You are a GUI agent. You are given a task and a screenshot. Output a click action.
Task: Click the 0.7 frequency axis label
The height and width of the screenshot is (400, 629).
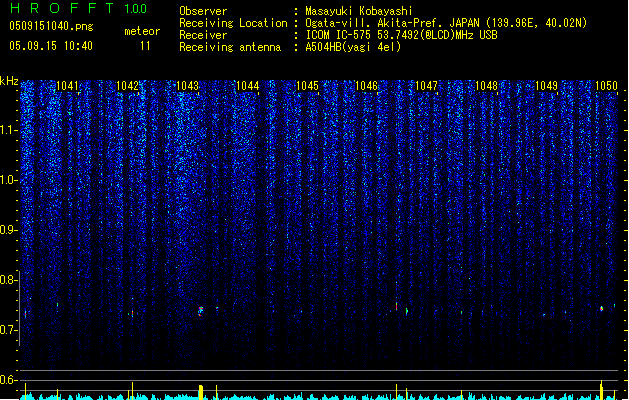pyautogui.click(x=8, y=330)
